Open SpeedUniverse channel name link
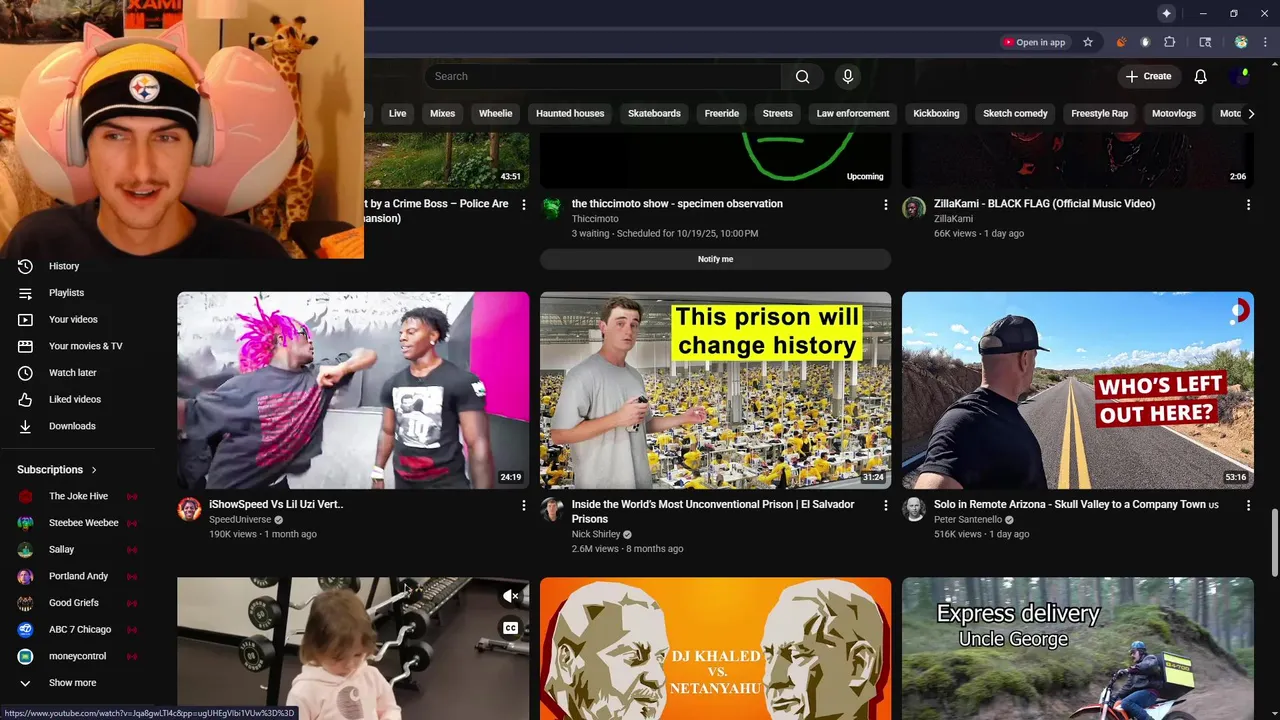1280x720 pixels. click(x=240, y=520)
